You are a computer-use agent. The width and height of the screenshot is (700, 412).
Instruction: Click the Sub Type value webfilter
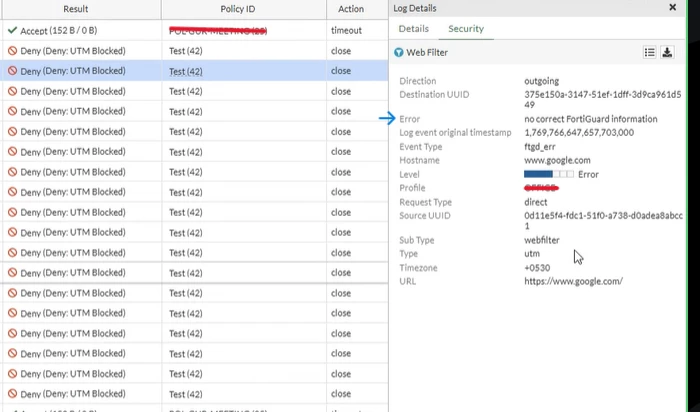[x=542, y=240]
